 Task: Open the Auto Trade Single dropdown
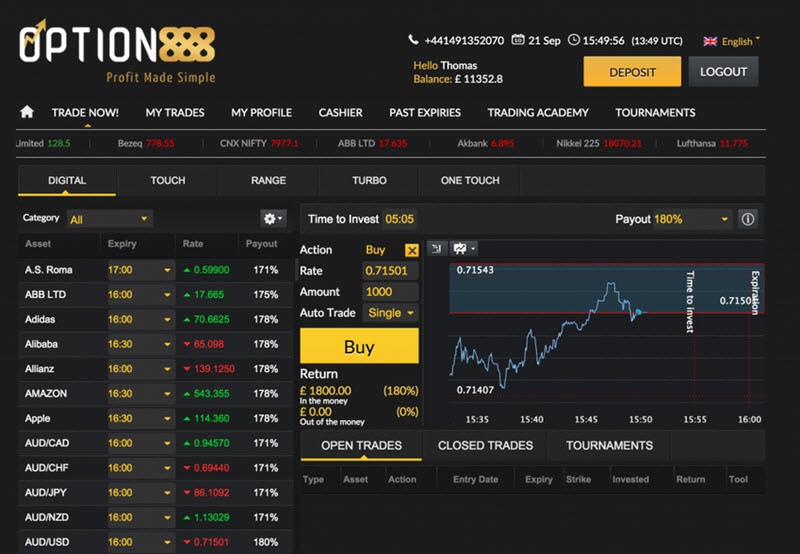click(x=390, y=313)
